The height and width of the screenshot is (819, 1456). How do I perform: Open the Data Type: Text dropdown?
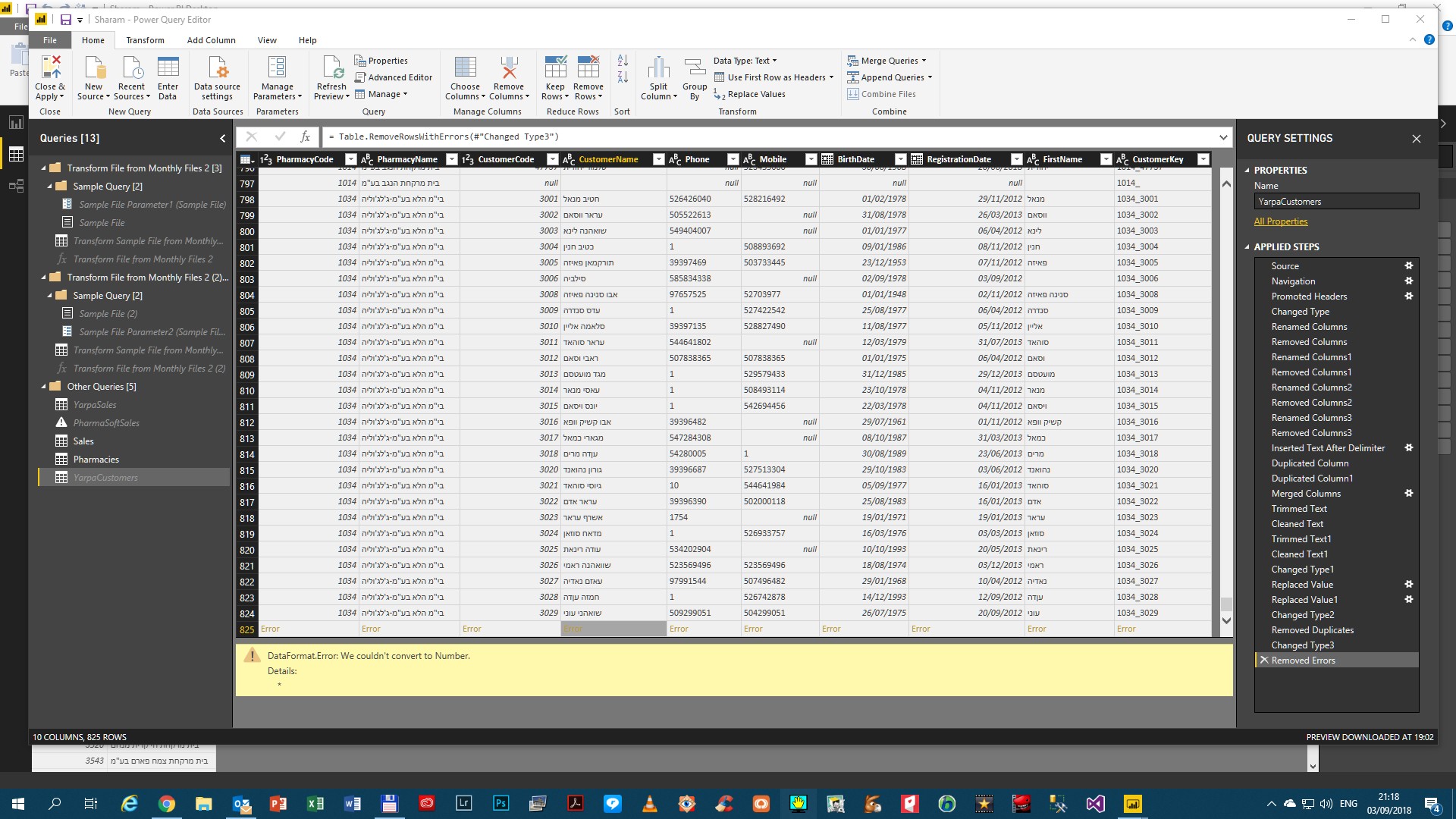coord(745,61)
